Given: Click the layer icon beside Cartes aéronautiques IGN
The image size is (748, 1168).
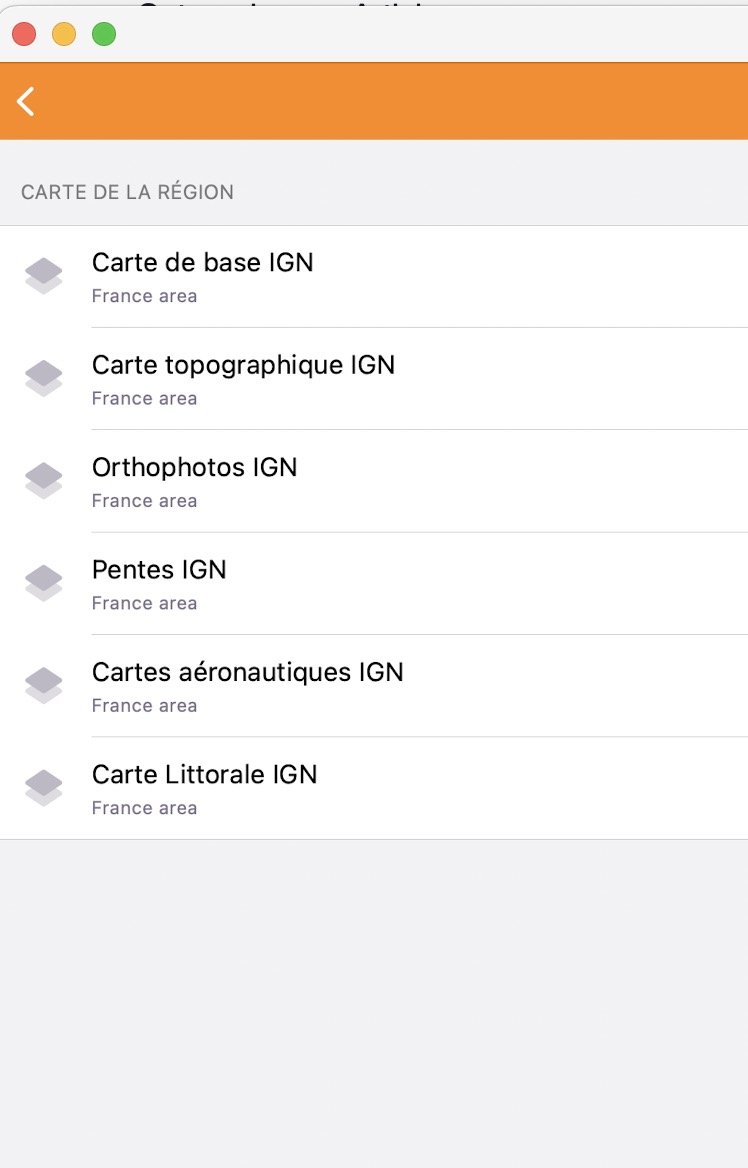Looking at the screenshot, I should point(44,686).
